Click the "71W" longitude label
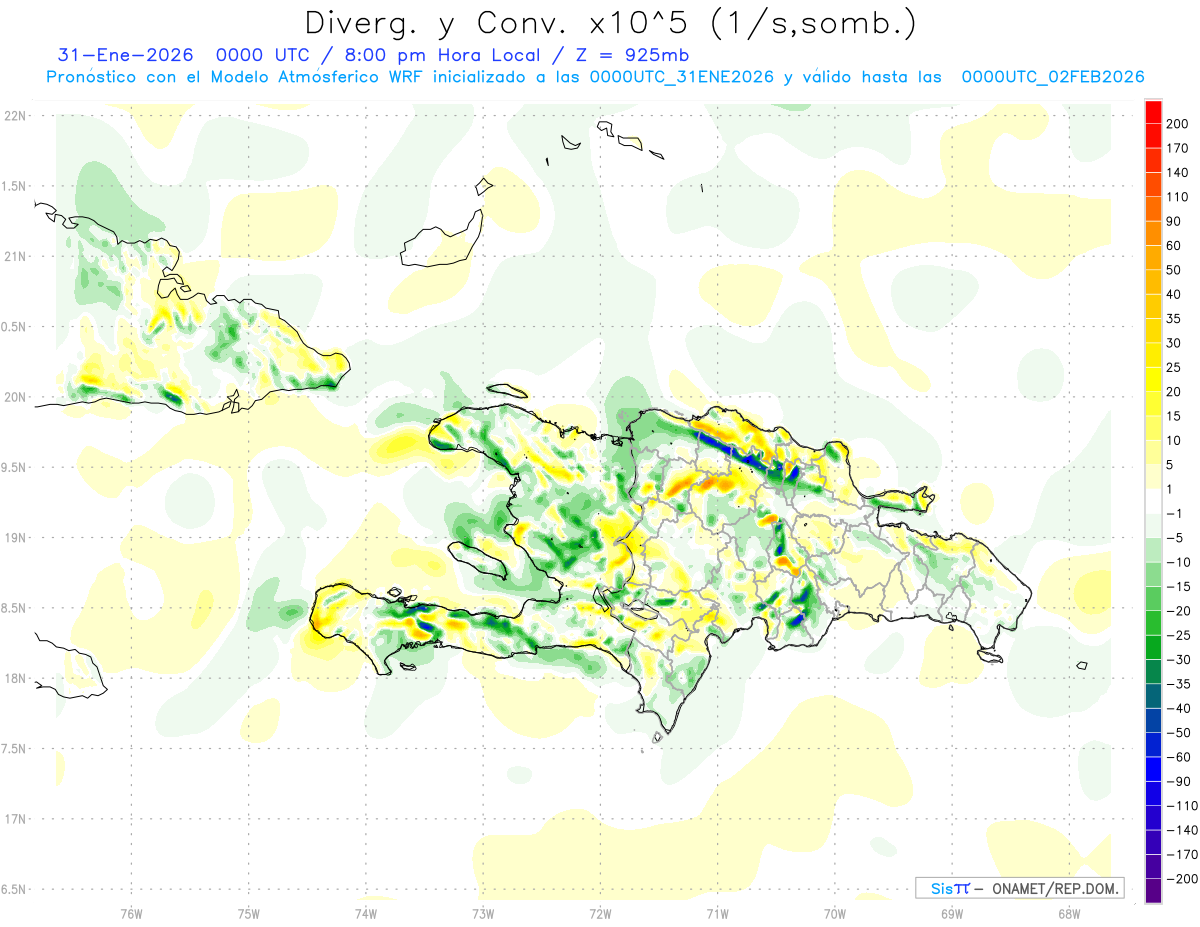This screenshot has height=927, width=1200. tap(717, 913)
